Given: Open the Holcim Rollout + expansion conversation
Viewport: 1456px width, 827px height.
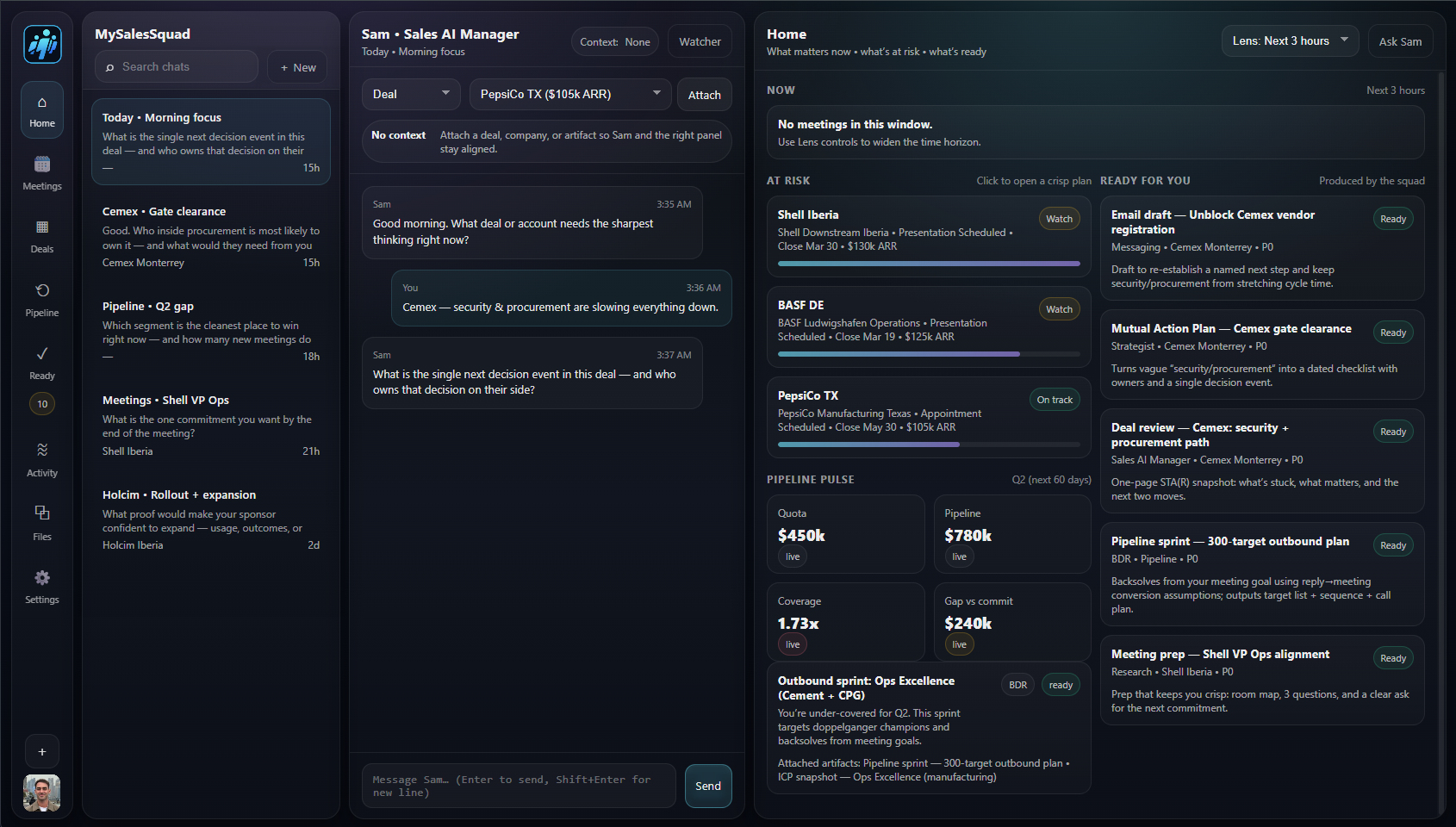Looking at the screenshot, I should pyautogui.click(x=210, y=518).
